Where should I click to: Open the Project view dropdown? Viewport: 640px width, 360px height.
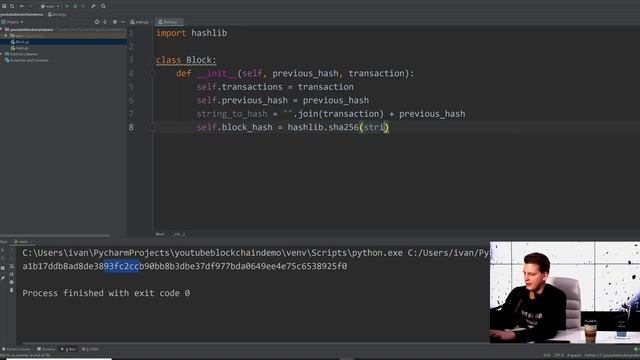coord(12,22)
